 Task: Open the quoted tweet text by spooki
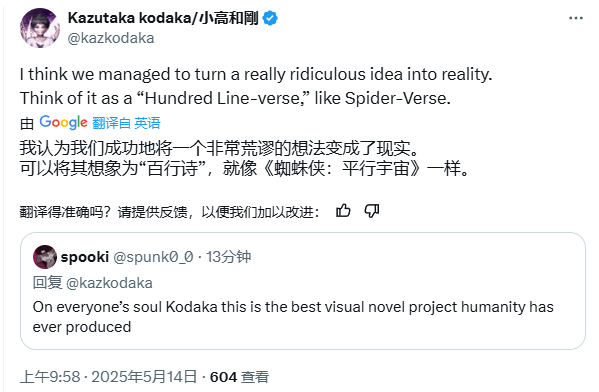[x=293, y=317]
